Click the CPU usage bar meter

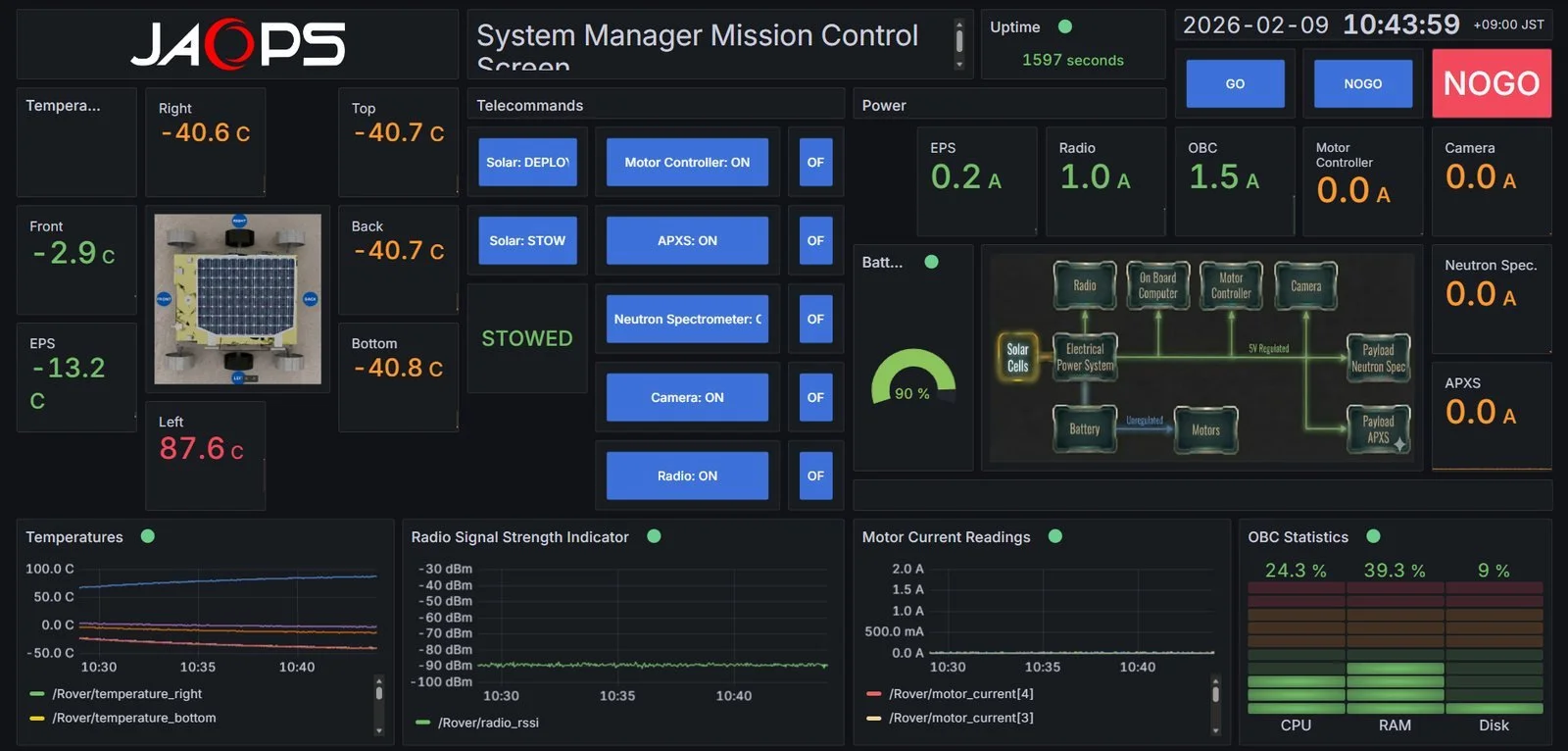pyautogui.click(x=1296, y=648)
